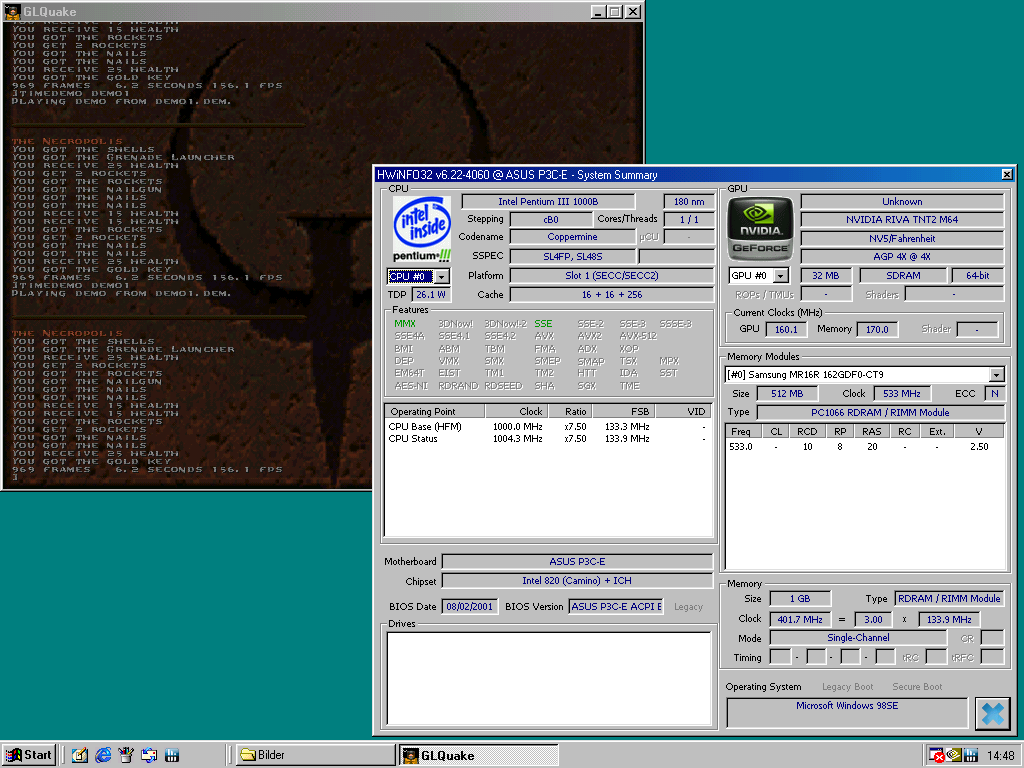Select the CPU Status row
Viewport: 1024px width, 768px height.
pyautogui.click(x=548, y=439)
